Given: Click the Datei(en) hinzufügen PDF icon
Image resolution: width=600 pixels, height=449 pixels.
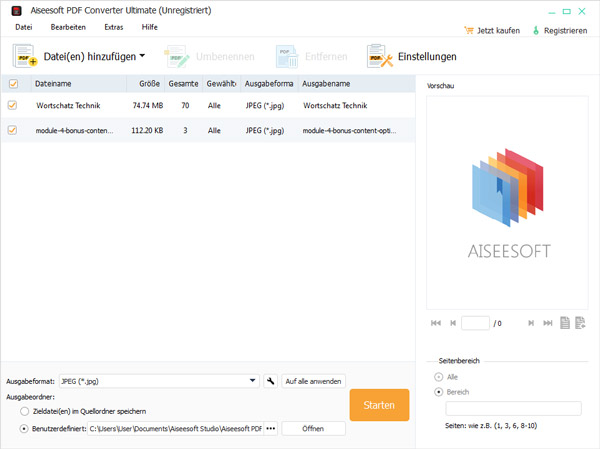Looking at the screenshot, I should [x=24, y=57].
